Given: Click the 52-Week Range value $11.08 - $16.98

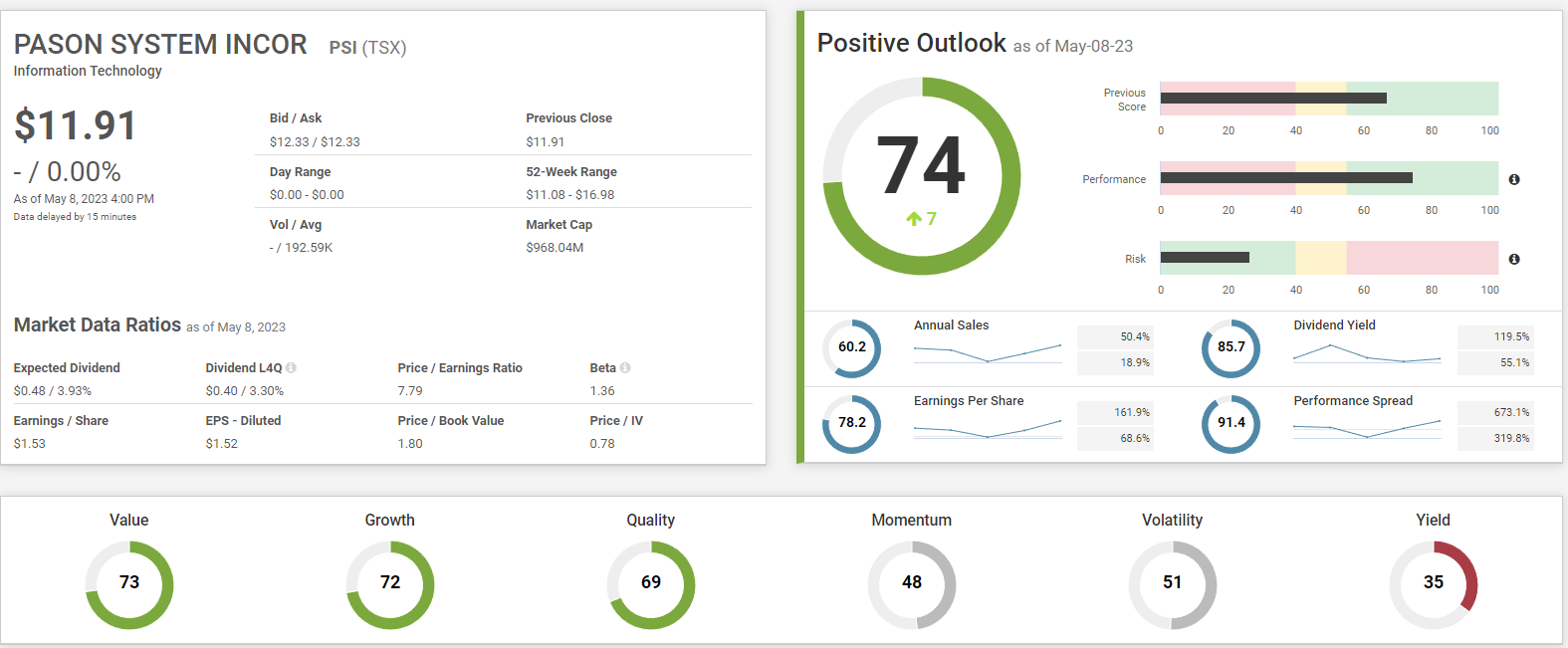Looking at the screenshot, I should (x=570, y=195).
